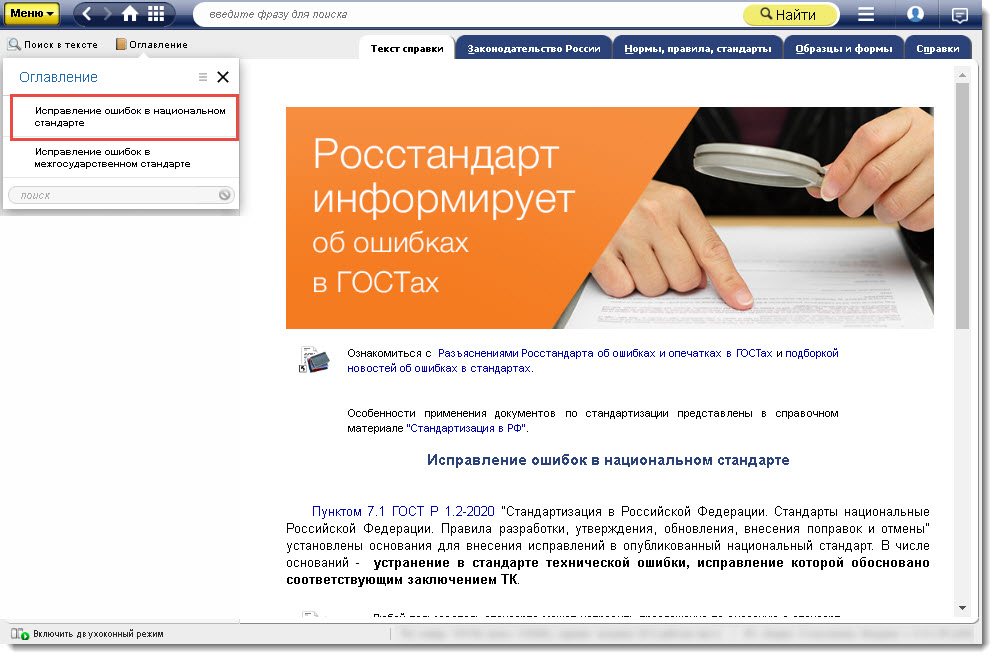This screenshot has width=997, height=659.
Task: Click the Росстандарт информирует banner image
Action: coord(610,218)
